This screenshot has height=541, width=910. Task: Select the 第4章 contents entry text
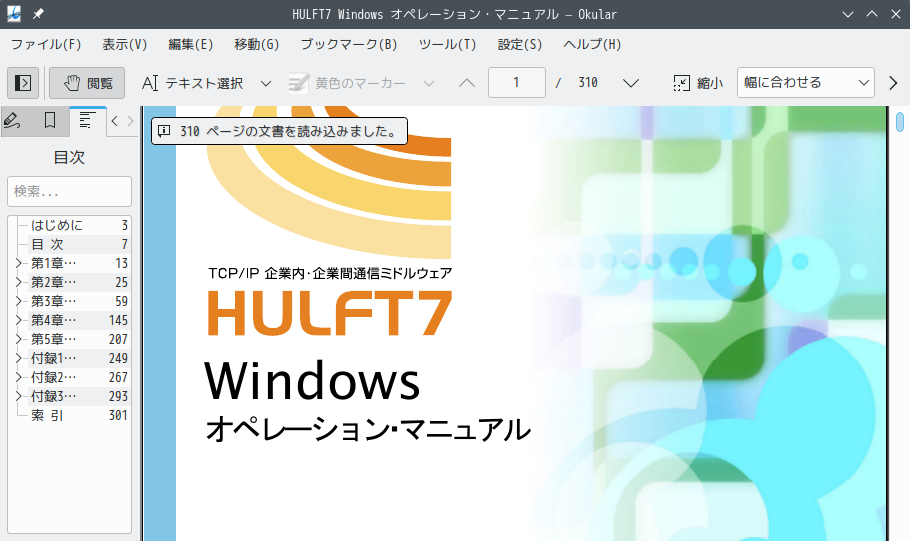[x=53, y=320]
